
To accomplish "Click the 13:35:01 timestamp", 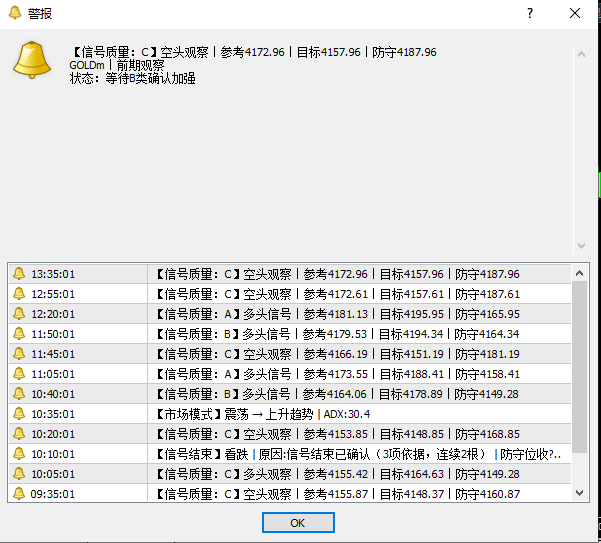I will tap(53, 274).
